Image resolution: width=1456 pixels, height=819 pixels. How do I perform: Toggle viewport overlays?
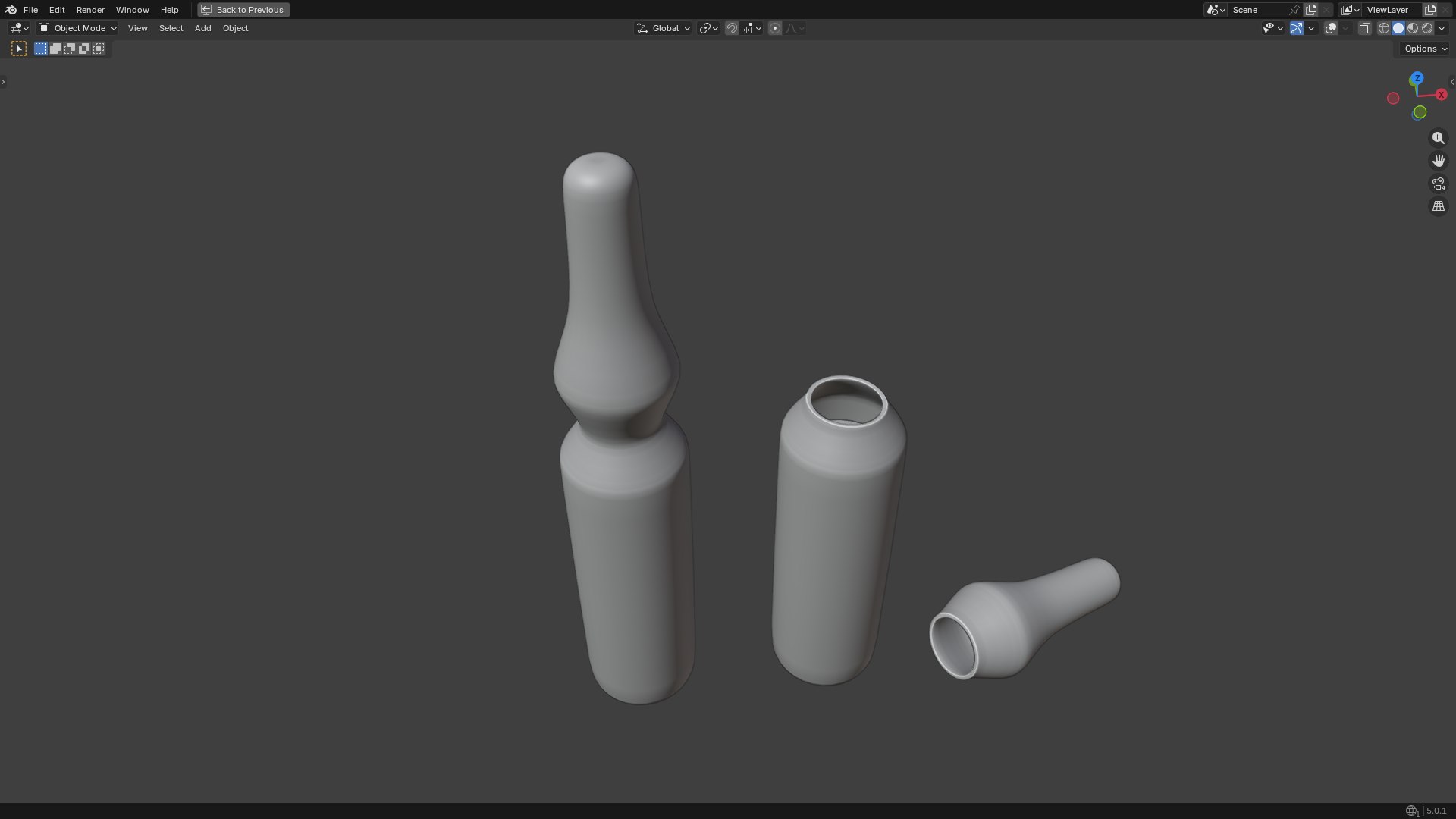(x=1331, y=28)
